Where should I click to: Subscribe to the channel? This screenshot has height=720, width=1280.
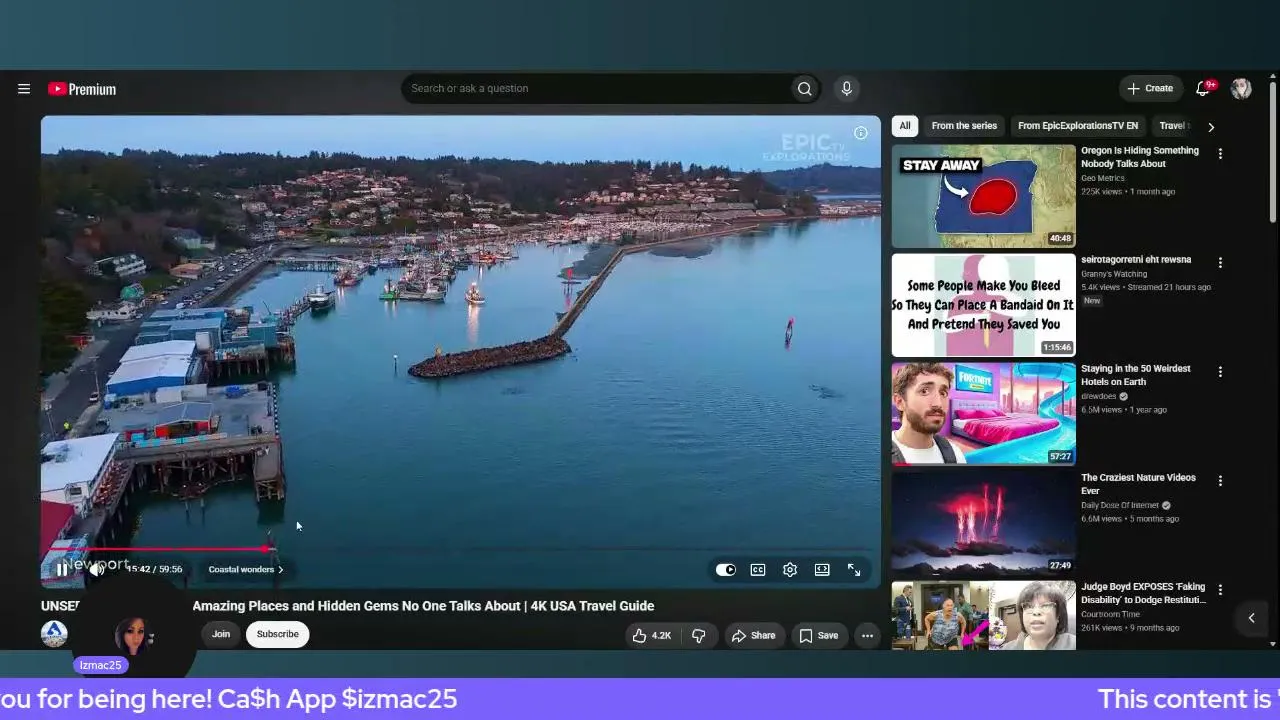pyautogui.click(x=278, y=634)
